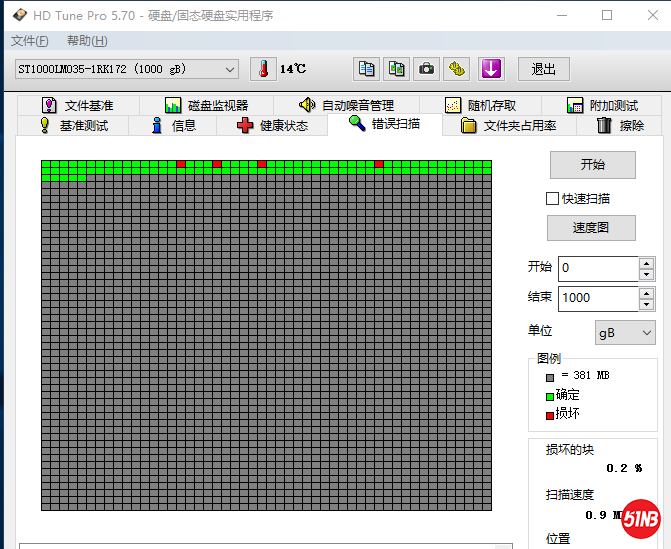The height and width of the screenshot is (549, 671).
Task: Decrease the 结束 value with down arrow
Action: point(646,304)
